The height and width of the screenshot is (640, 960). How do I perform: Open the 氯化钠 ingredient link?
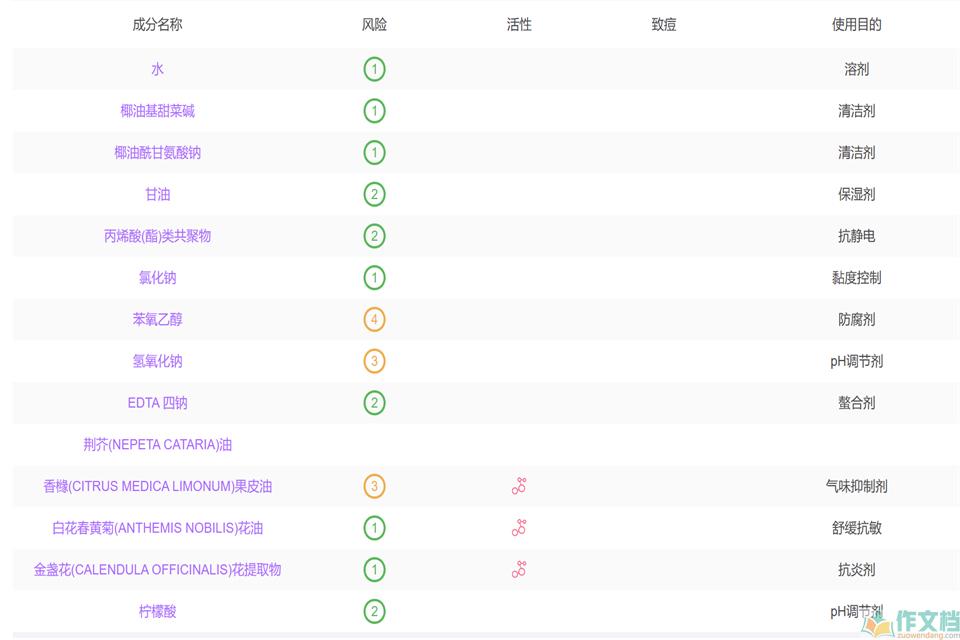[x=157, y=278]
